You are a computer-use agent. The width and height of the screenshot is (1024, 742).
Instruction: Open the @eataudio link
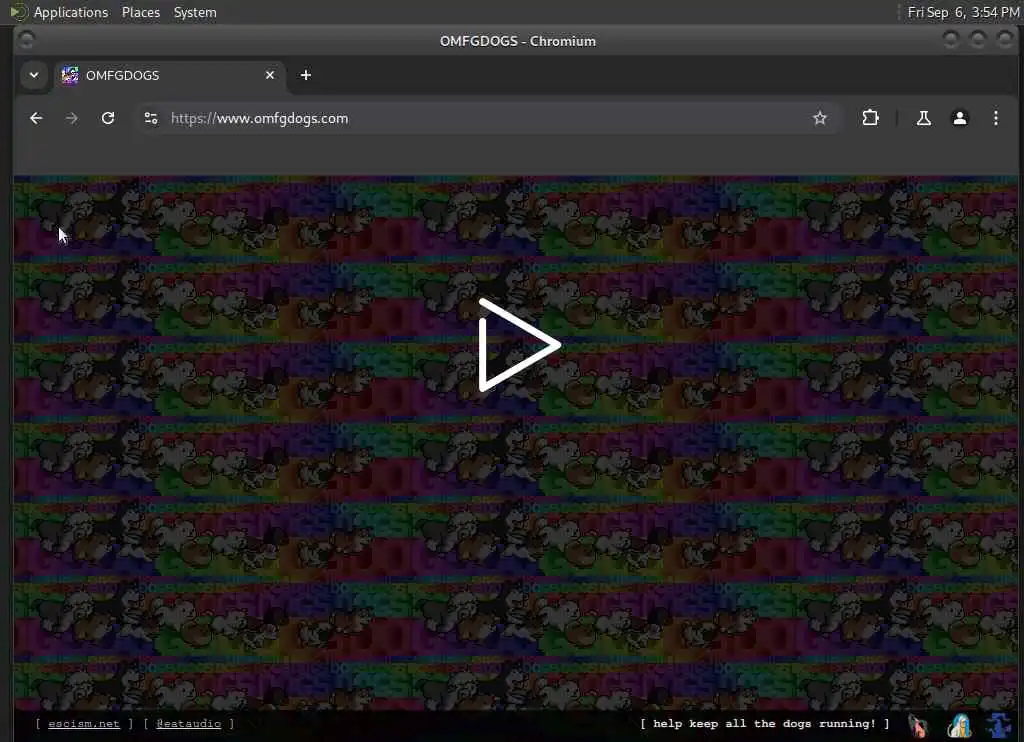[188, 724]
